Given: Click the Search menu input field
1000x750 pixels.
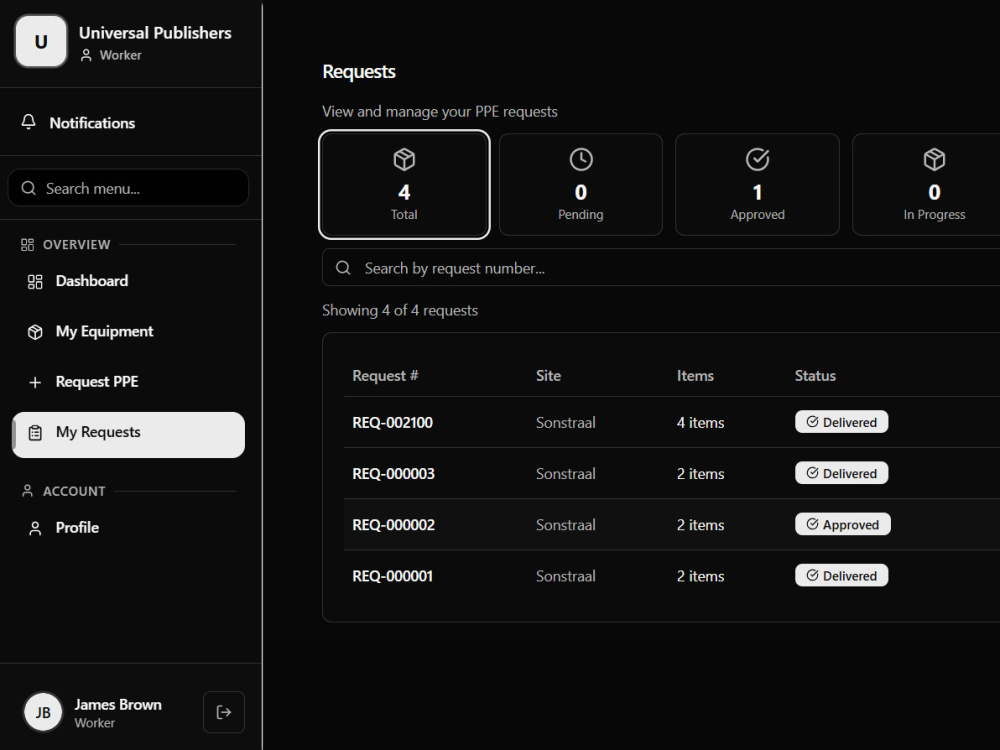Looking at the screenshot, I should (x=128, y=188).
